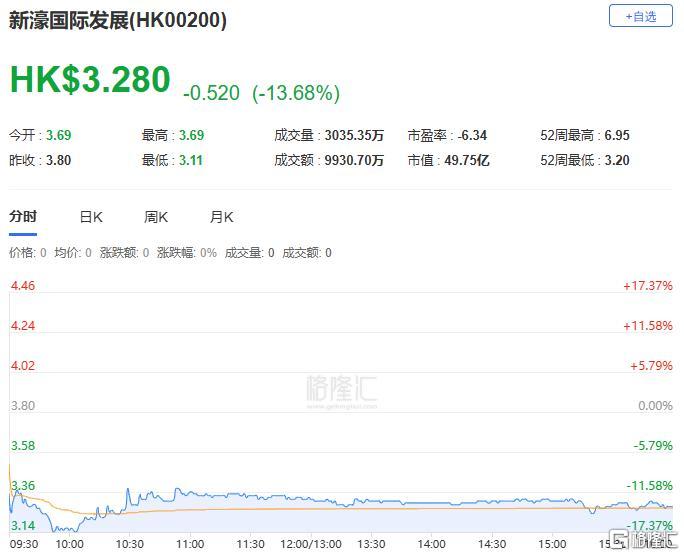Click the 今开 opening price 3.69

coord(58,135)
